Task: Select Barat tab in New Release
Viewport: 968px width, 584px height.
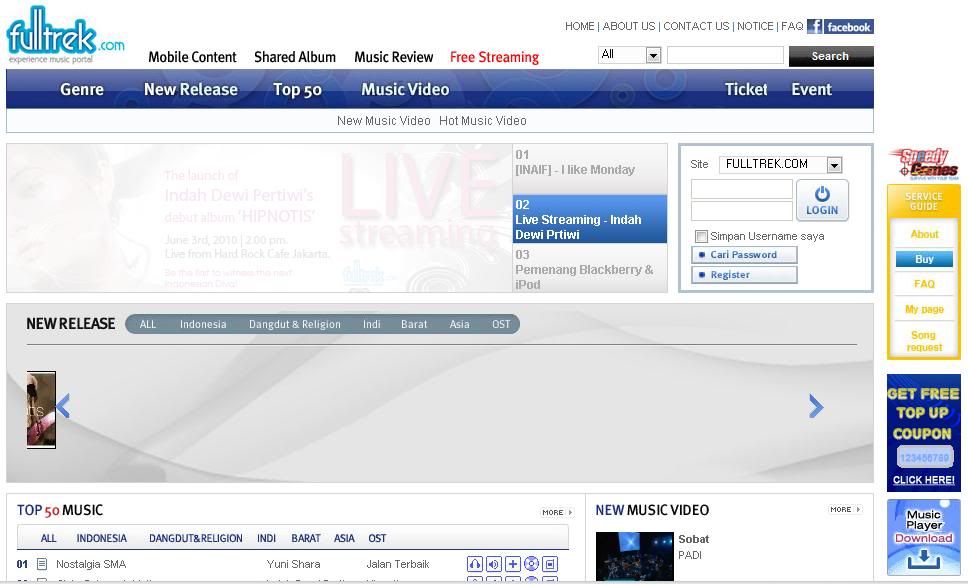Action: [414, 325]
